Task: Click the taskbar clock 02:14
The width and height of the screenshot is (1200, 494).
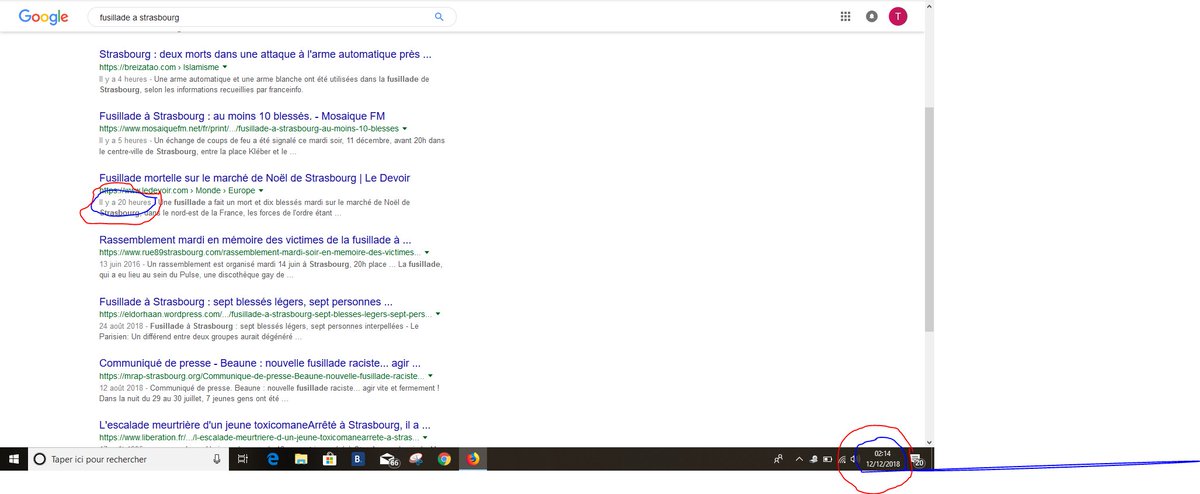Action: [882, 460]
